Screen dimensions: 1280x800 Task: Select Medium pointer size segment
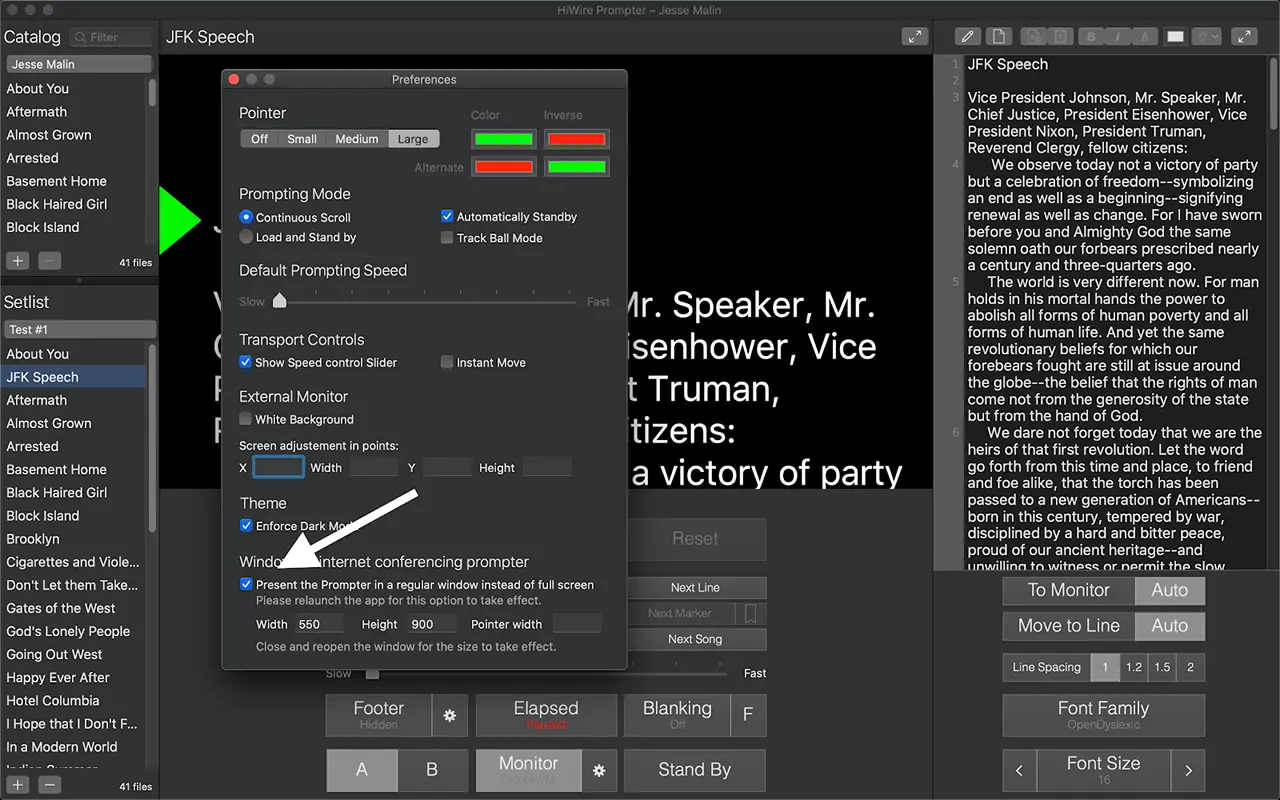pos(356,139)
